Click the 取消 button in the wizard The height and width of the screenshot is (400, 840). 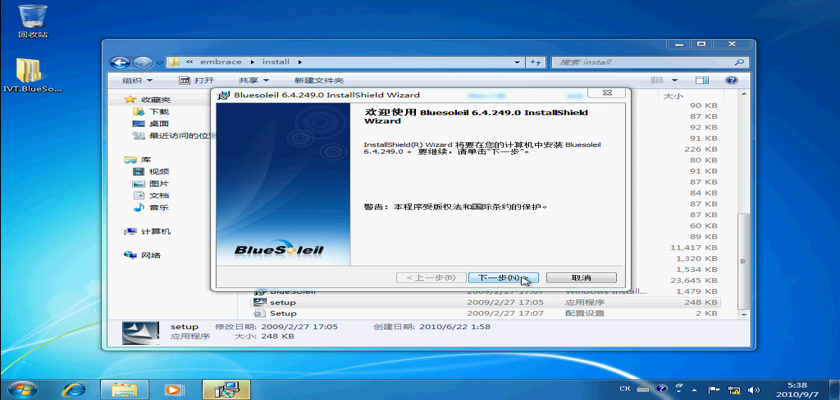tap(581, 277)
